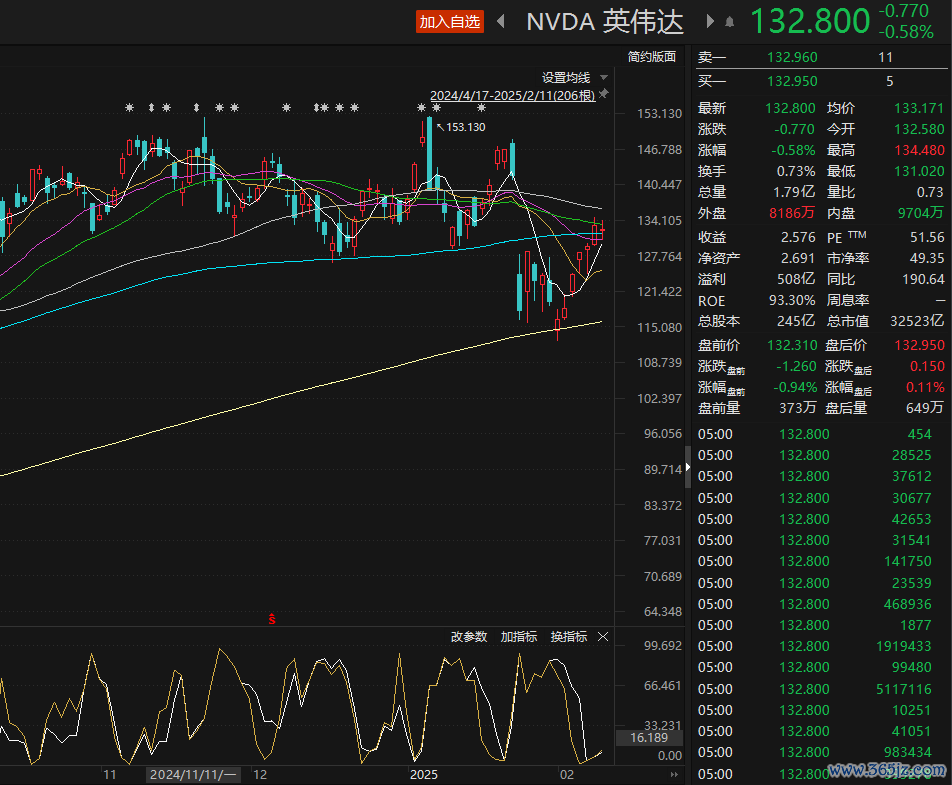Set a price alert with bell icon
This screenshot has height=785, width=952.
coord(730,22)
